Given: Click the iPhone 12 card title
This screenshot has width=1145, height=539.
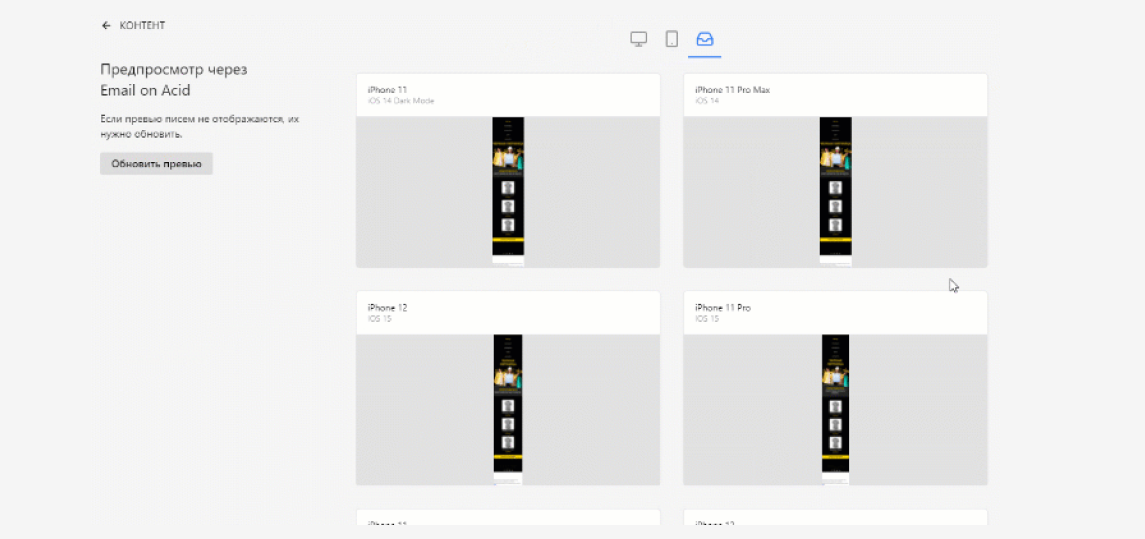Looking at the screenshot, I should [387, 307].
